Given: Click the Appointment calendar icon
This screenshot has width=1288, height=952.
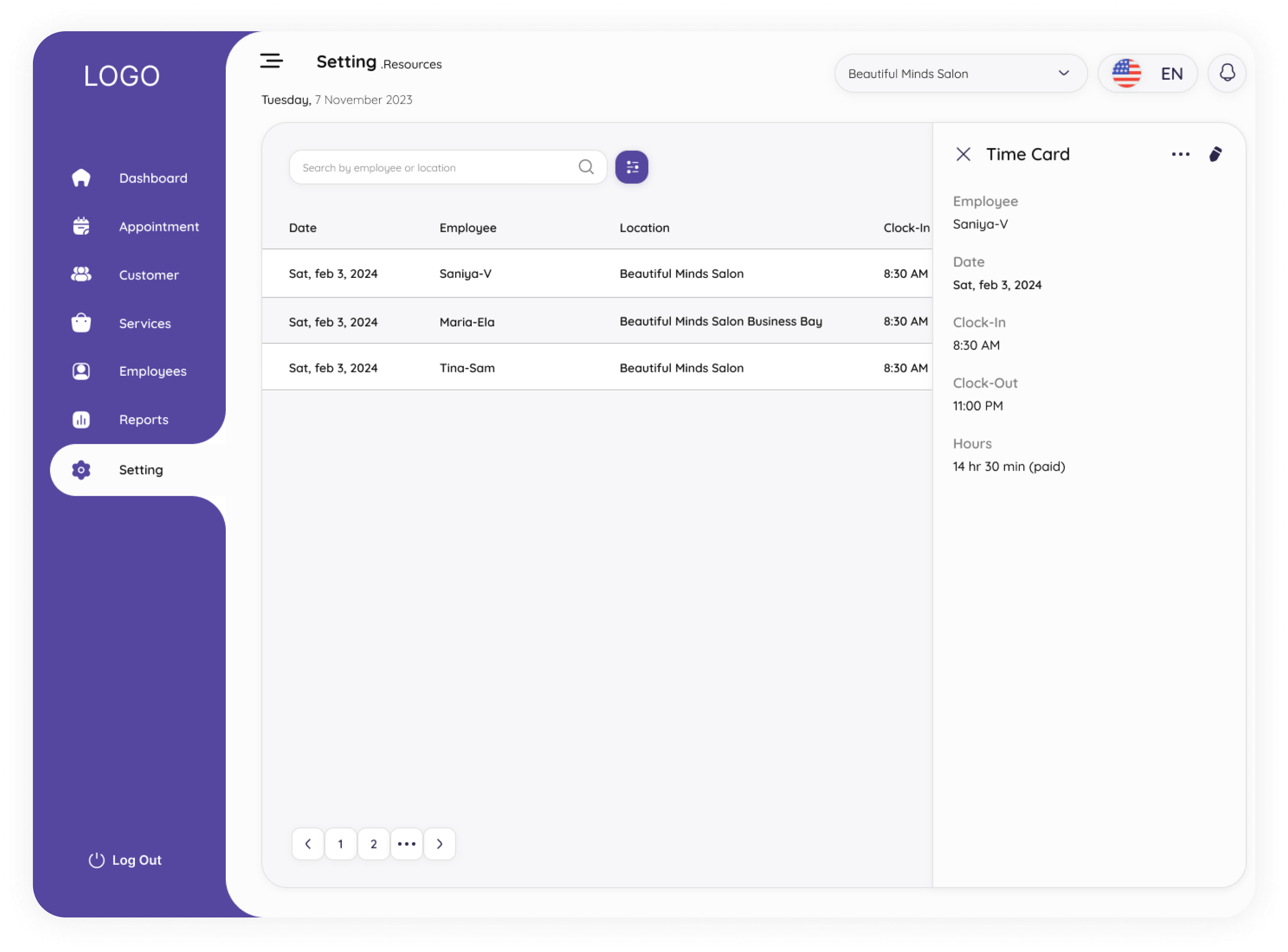Looking at the screenshot, I should coord(81,226).
